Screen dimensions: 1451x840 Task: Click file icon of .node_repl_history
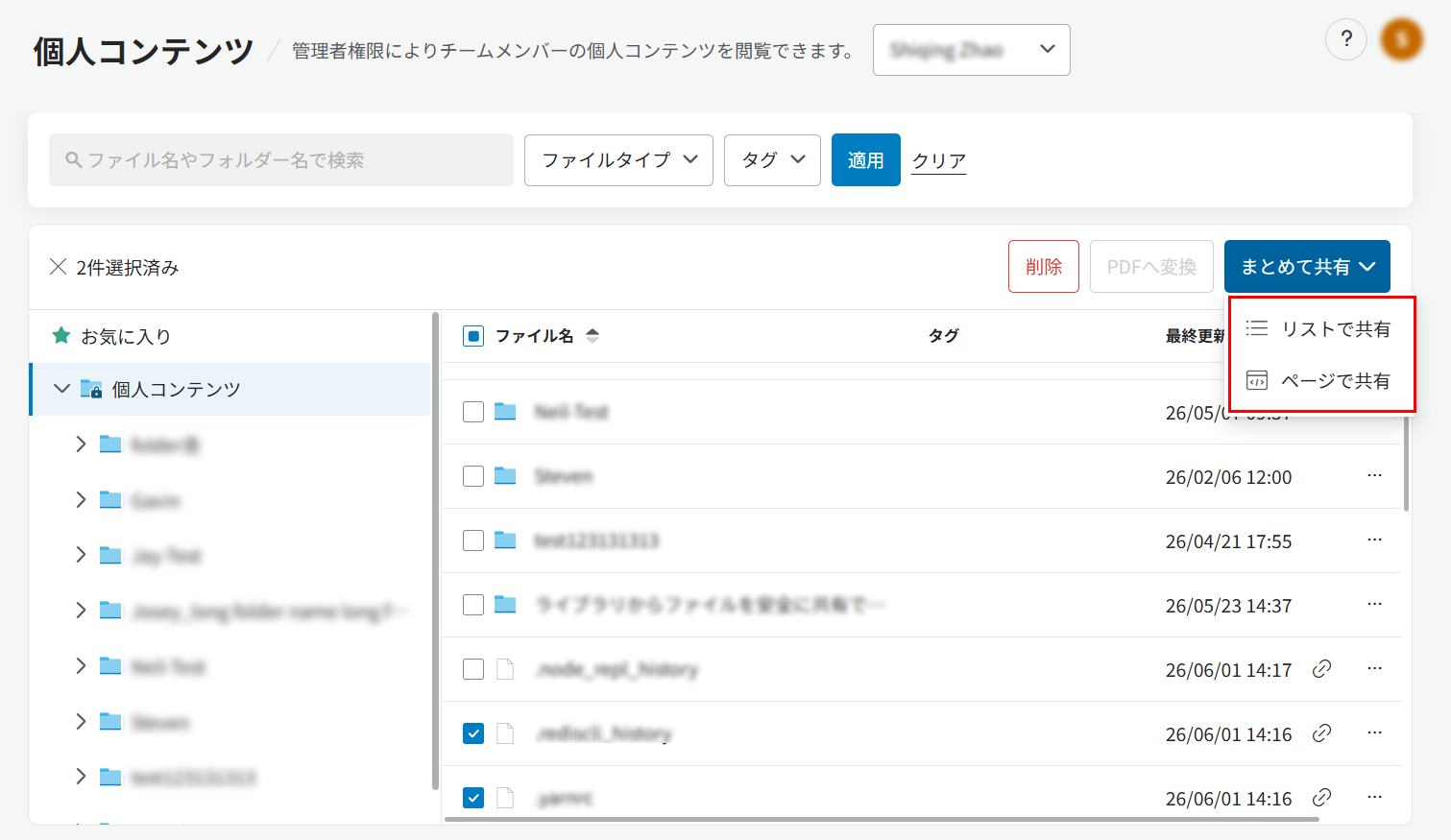click(505, 669)
